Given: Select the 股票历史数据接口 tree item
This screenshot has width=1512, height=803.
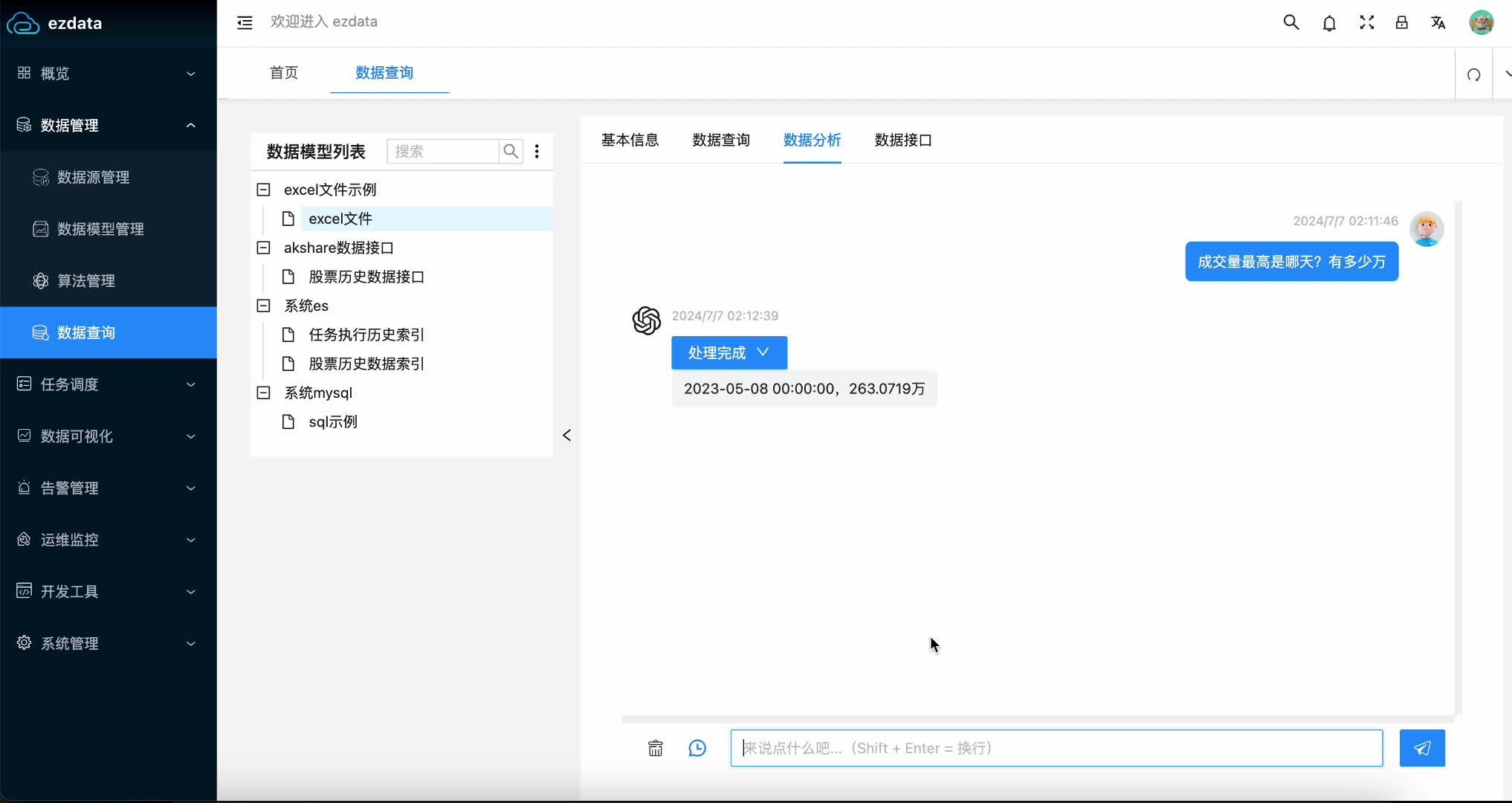Looking at the screenshot, I should coord(366,277).
